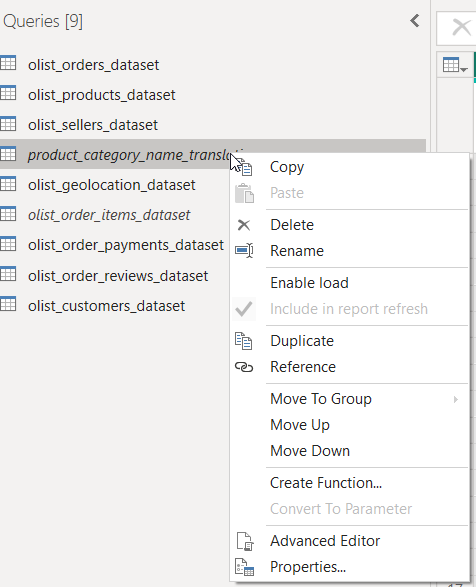
Task: Click table icon beside product_category_name_translation query
Action: 8,153
